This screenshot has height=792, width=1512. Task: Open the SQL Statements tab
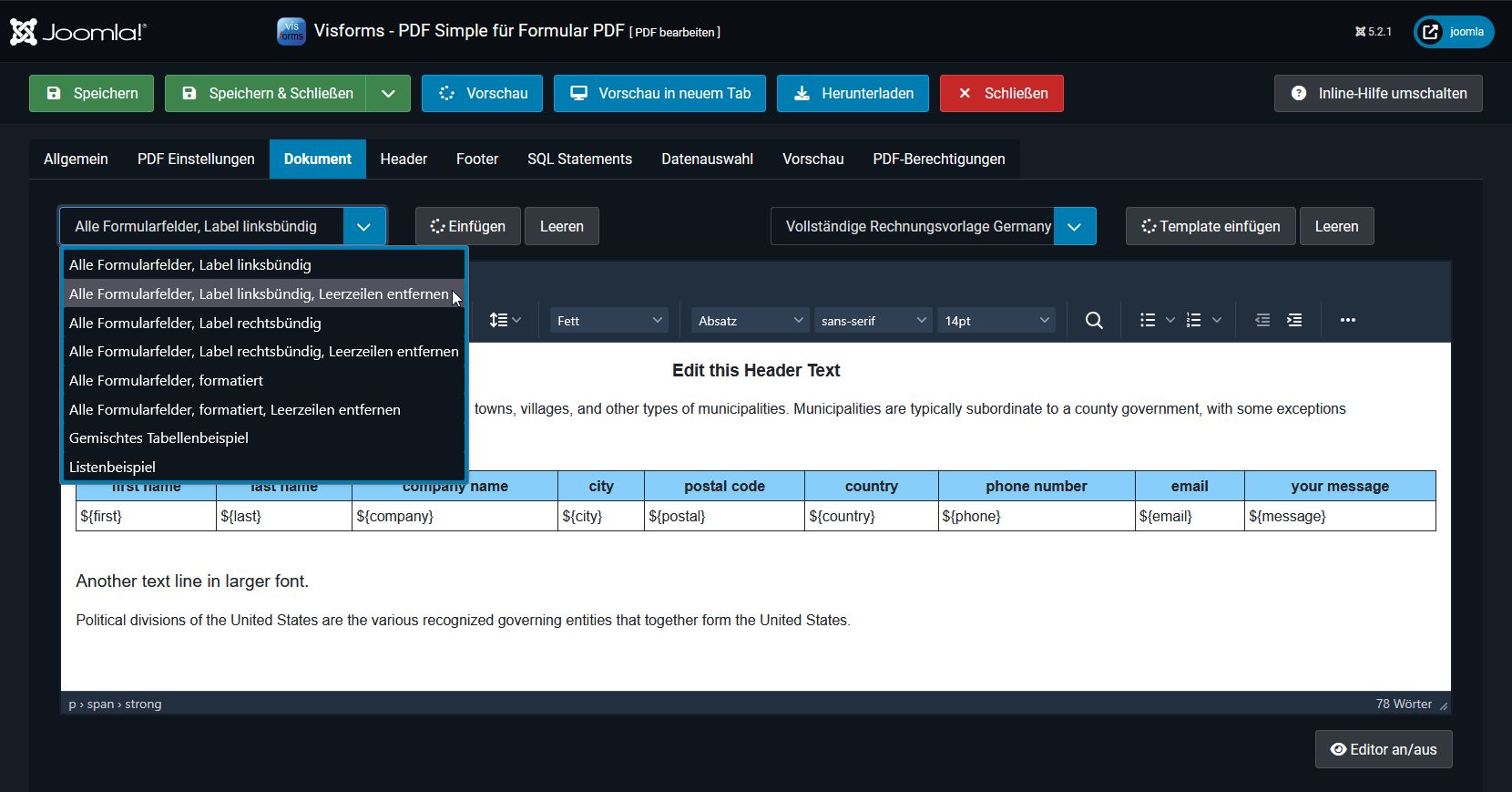pos(579,159)
